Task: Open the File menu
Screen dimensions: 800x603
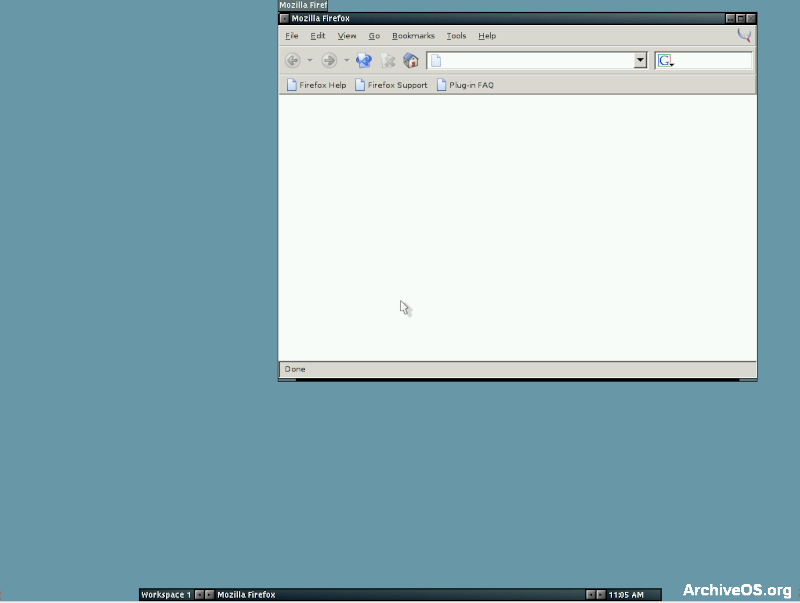Action: click(x=291, y=36)
